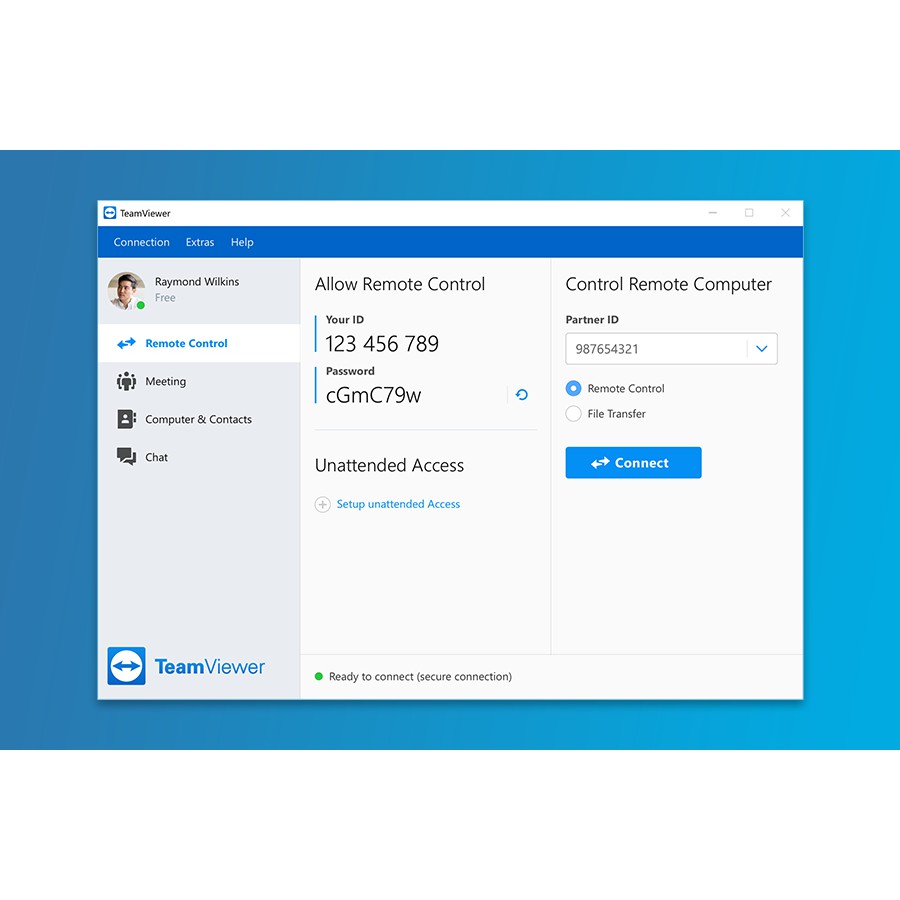The width and height of the screenshot is (900, 900).
Task: Expand the Partner ID dropdown arrow
Action: click(762, 348)
